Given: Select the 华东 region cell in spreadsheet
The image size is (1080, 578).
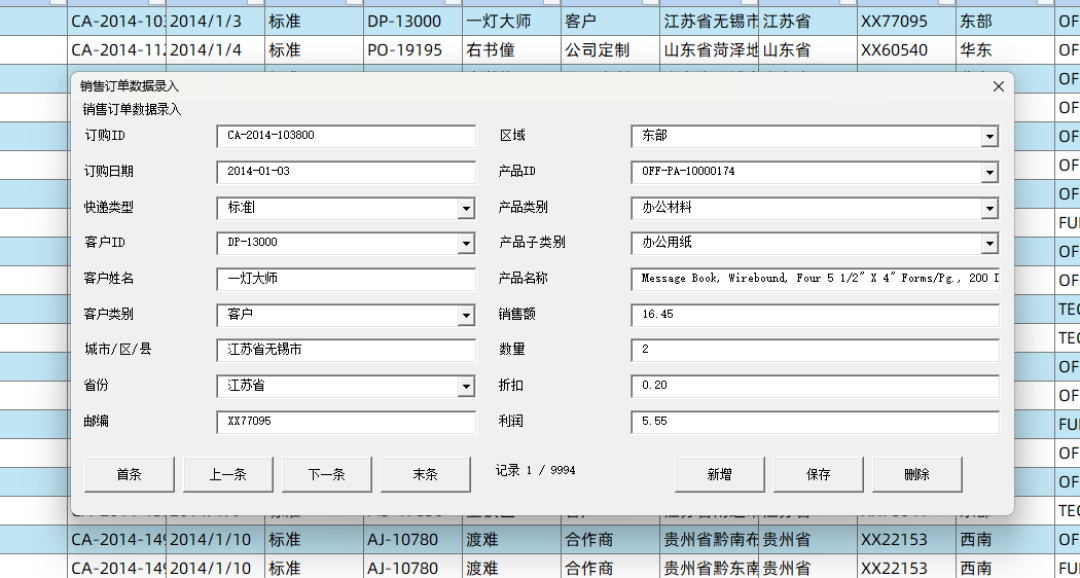Looking at the screenshot, I should 1005,50.
